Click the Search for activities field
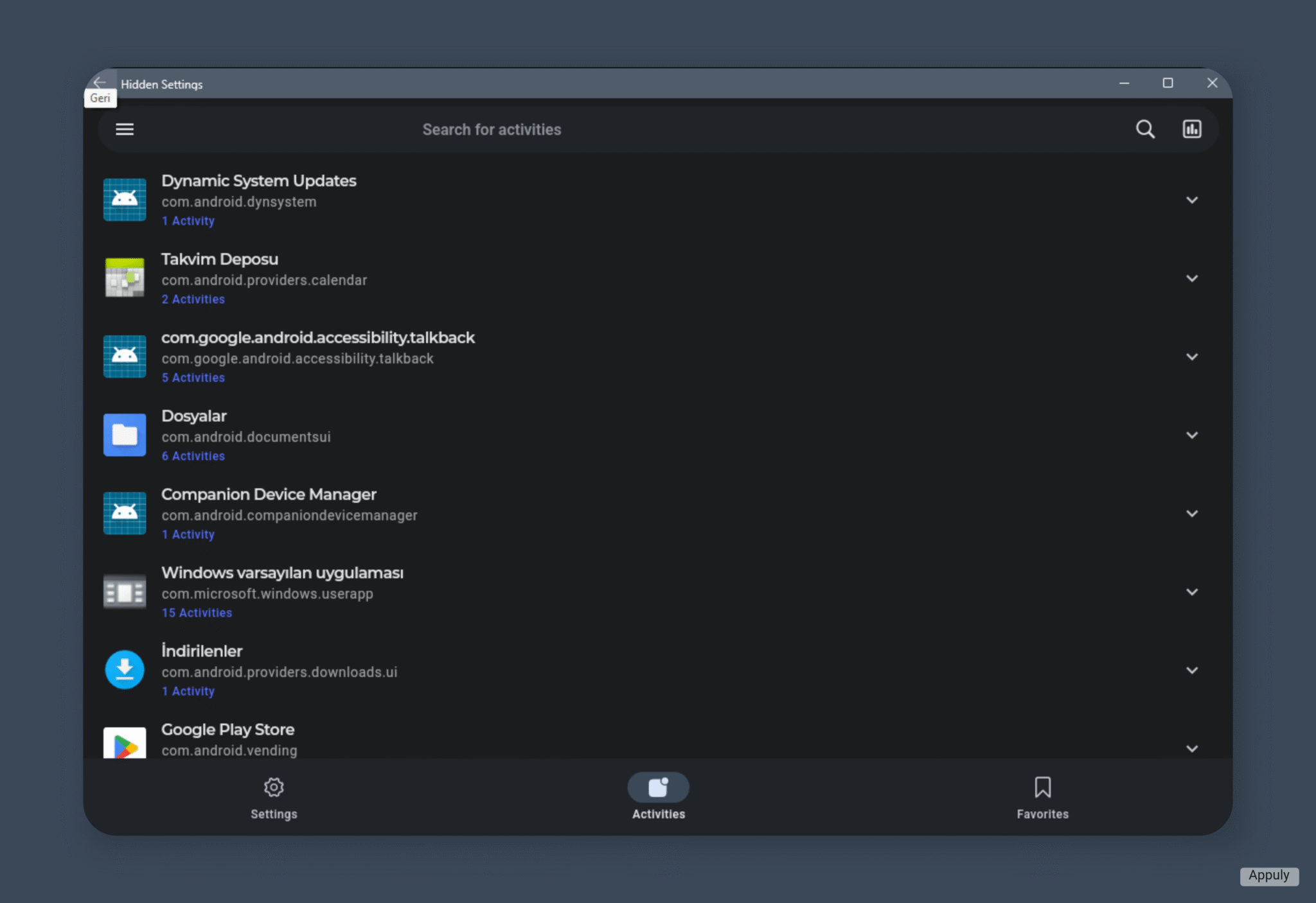 click(492, 130)
